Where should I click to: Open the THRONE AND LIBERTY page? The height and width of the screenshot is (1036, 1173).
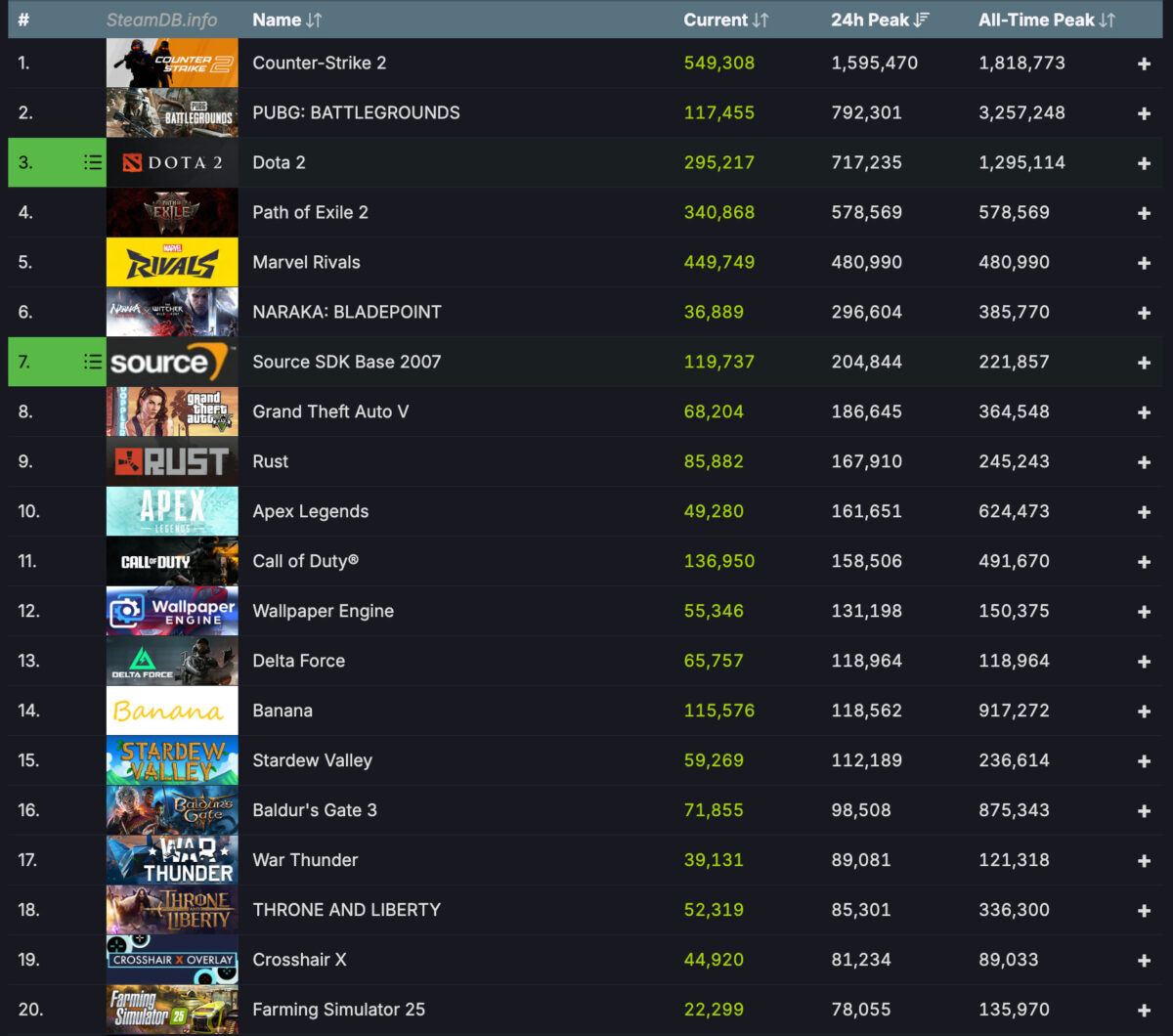tap(347, 910)
